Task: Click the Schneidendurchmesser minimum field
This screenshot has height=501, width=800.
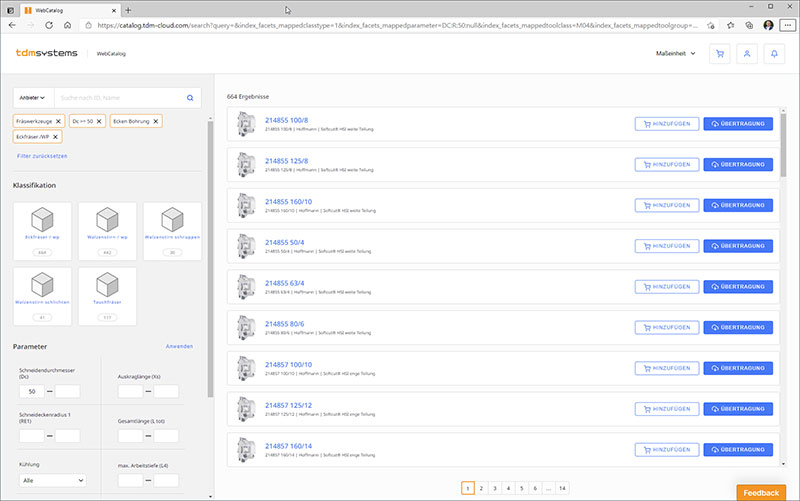Action: (32, 392)
